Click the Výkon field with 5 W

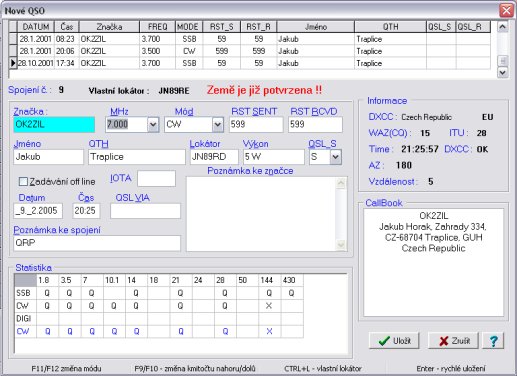[x=274, y=157]
